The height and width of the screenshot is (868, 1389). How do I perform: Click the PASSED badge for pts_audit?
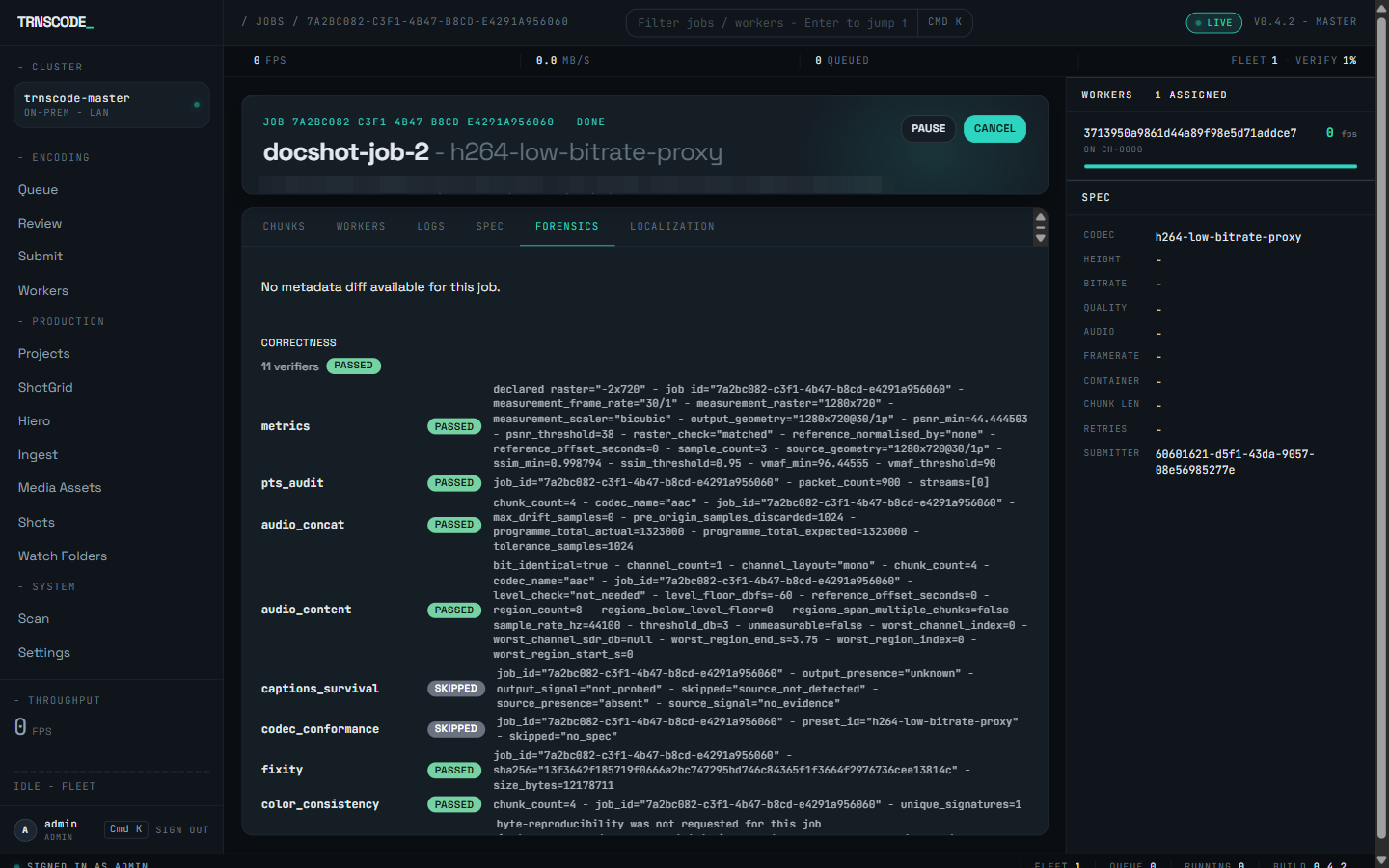[x=454, y=483]
